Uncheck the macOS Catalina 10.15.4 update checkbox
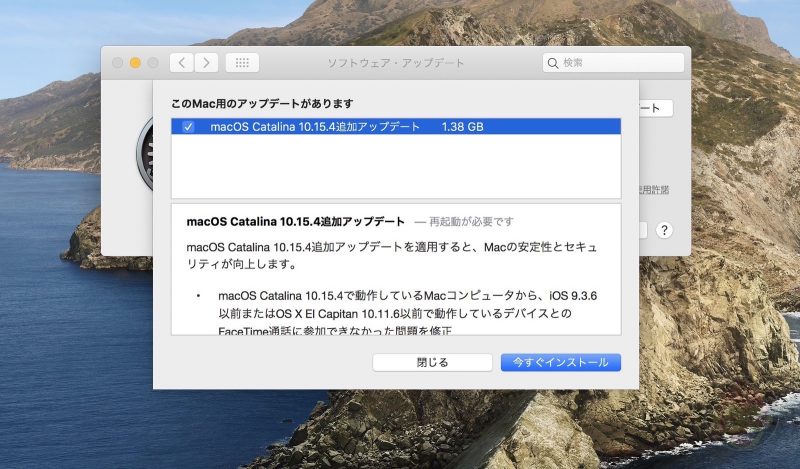Image resolution: width=800 pixels, height=469 pixels. pyautogui.click(x=188, y=127)
